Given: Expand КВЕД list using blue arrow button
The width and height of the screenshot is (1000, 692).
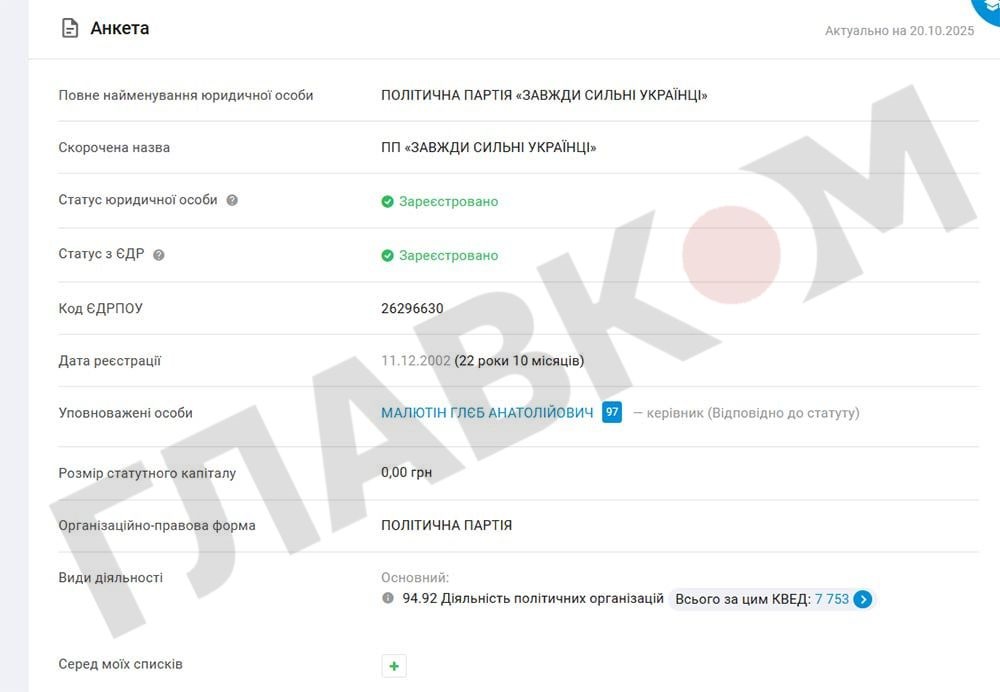Looking at the screenshot, I should 863,599.
